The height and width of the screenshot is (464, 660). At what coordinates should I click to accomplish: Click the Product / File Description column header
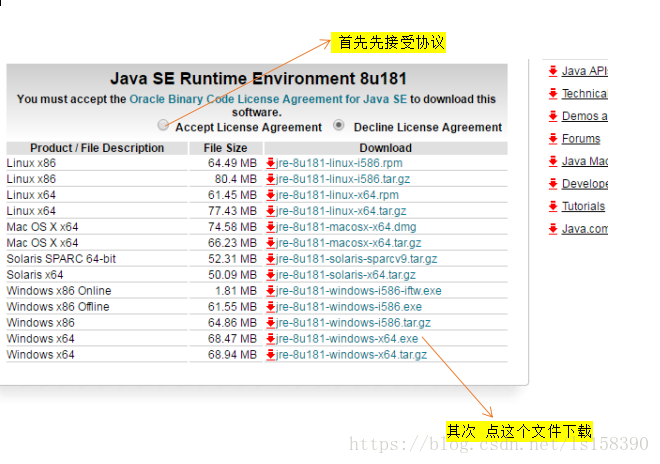[x=97, y=148]
